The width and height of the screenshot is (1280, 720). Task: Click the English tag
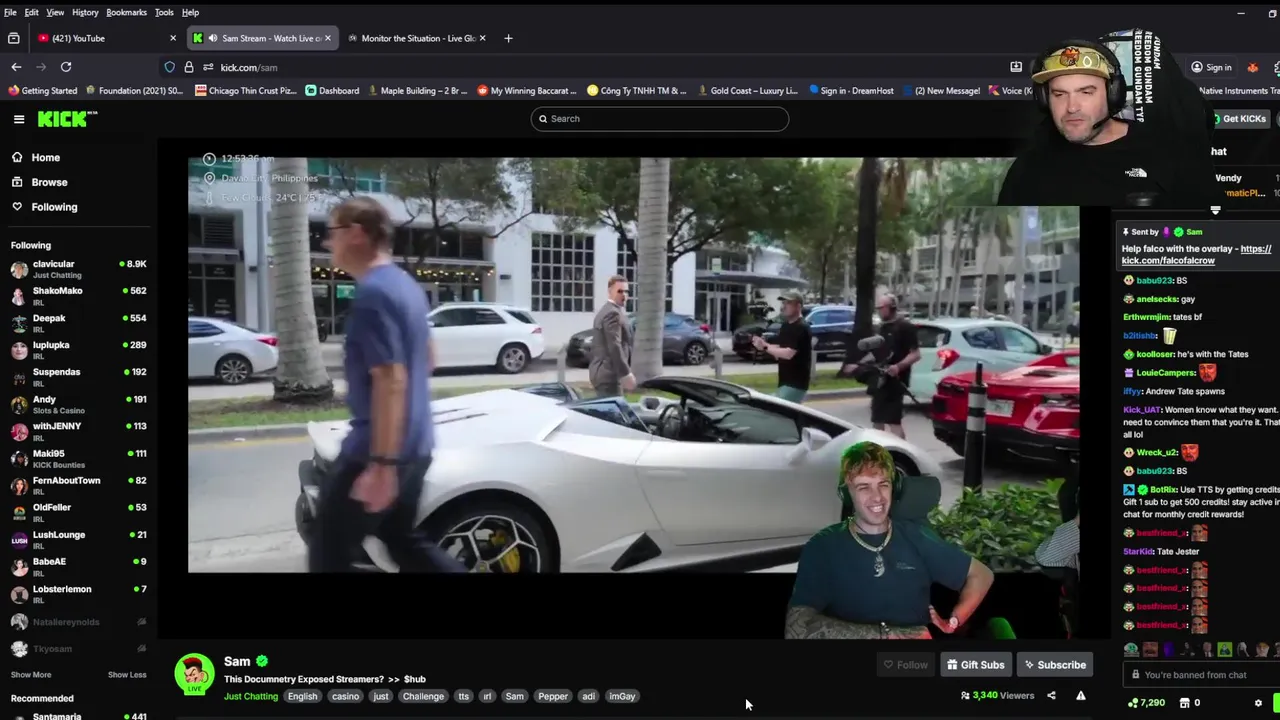302,696
